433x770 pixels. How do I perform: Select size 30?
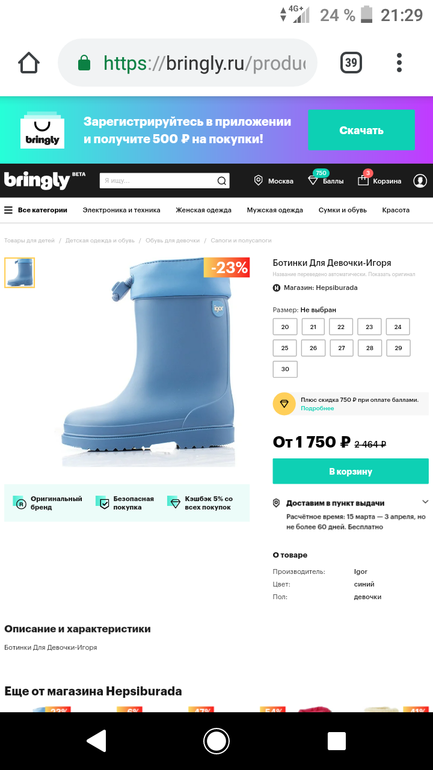pyautogui.click(x=285, y=369)
